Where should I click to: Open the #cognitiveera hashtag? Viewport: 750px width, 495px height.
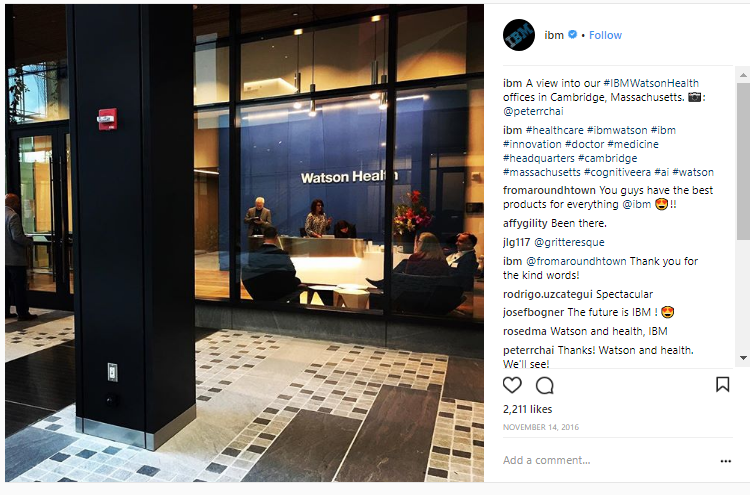pos(617,172)
